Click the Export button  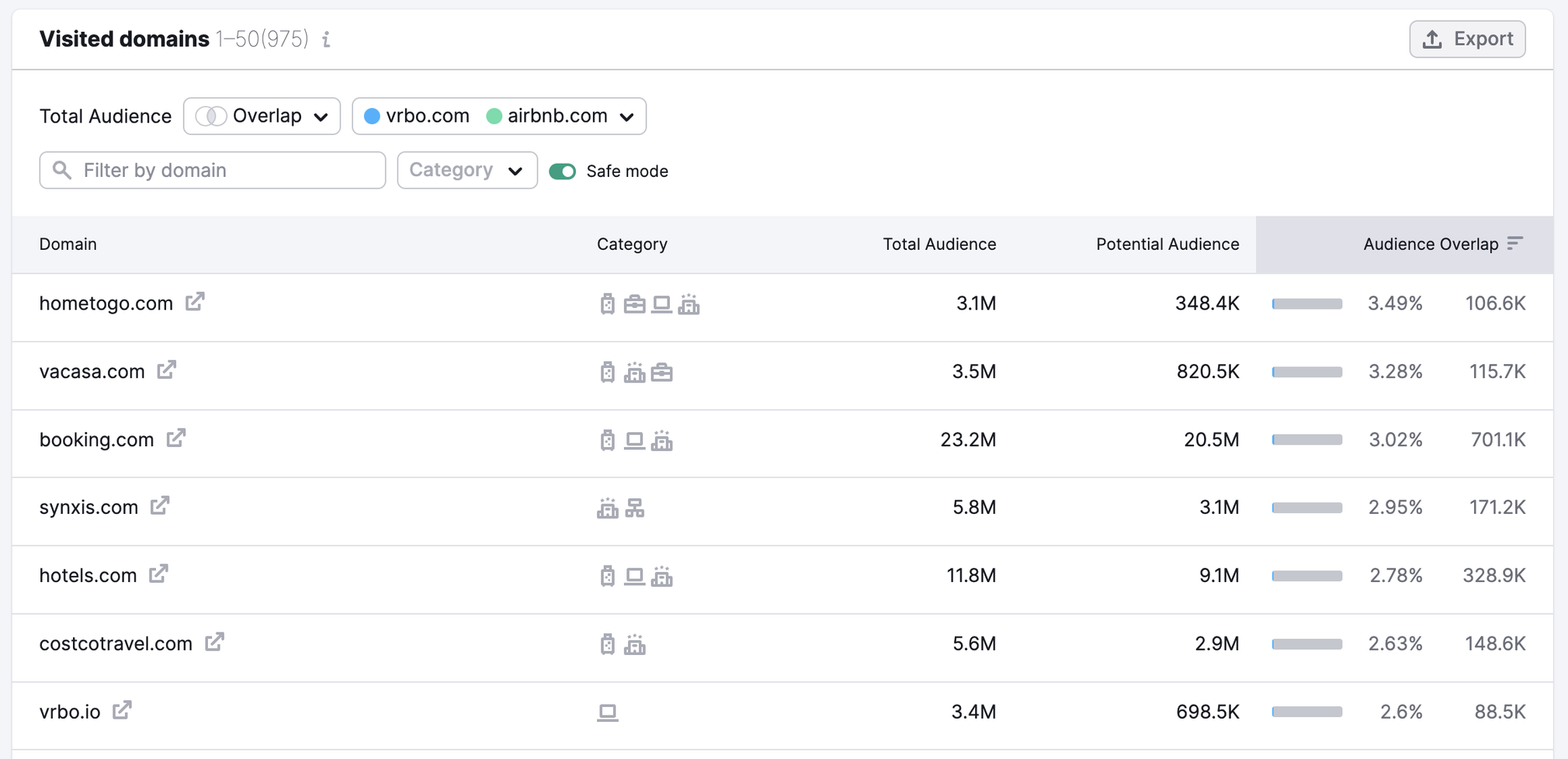pyautogui.click(x=1467, y=39)
